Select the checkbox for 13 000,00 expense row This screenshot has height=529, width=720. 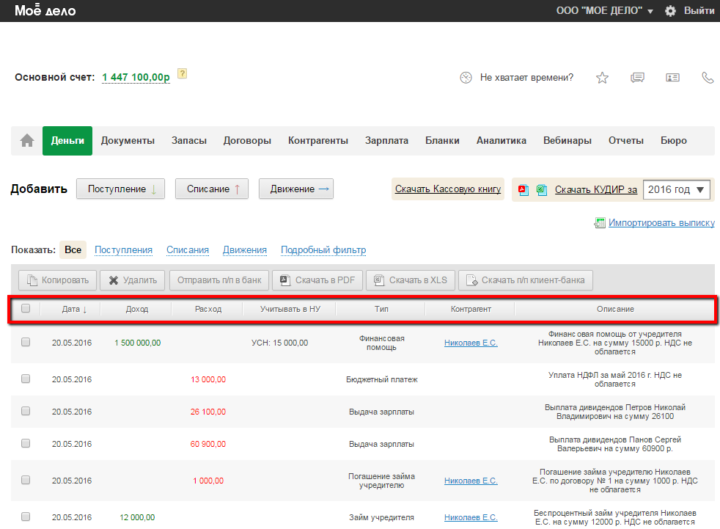[x=26, y=379]
